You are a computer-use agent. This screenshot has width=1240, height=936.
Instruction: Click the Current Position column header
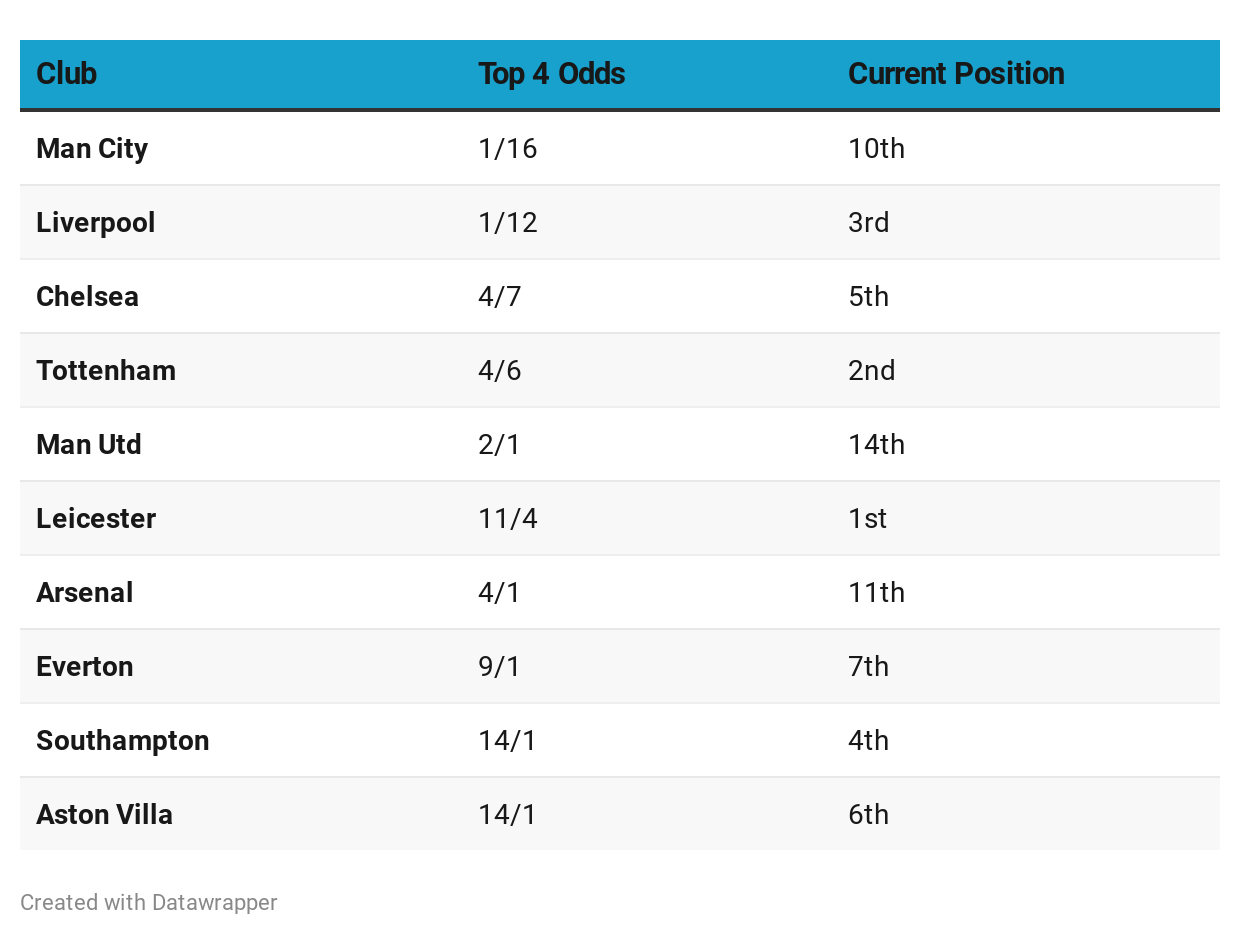[956, 74]
